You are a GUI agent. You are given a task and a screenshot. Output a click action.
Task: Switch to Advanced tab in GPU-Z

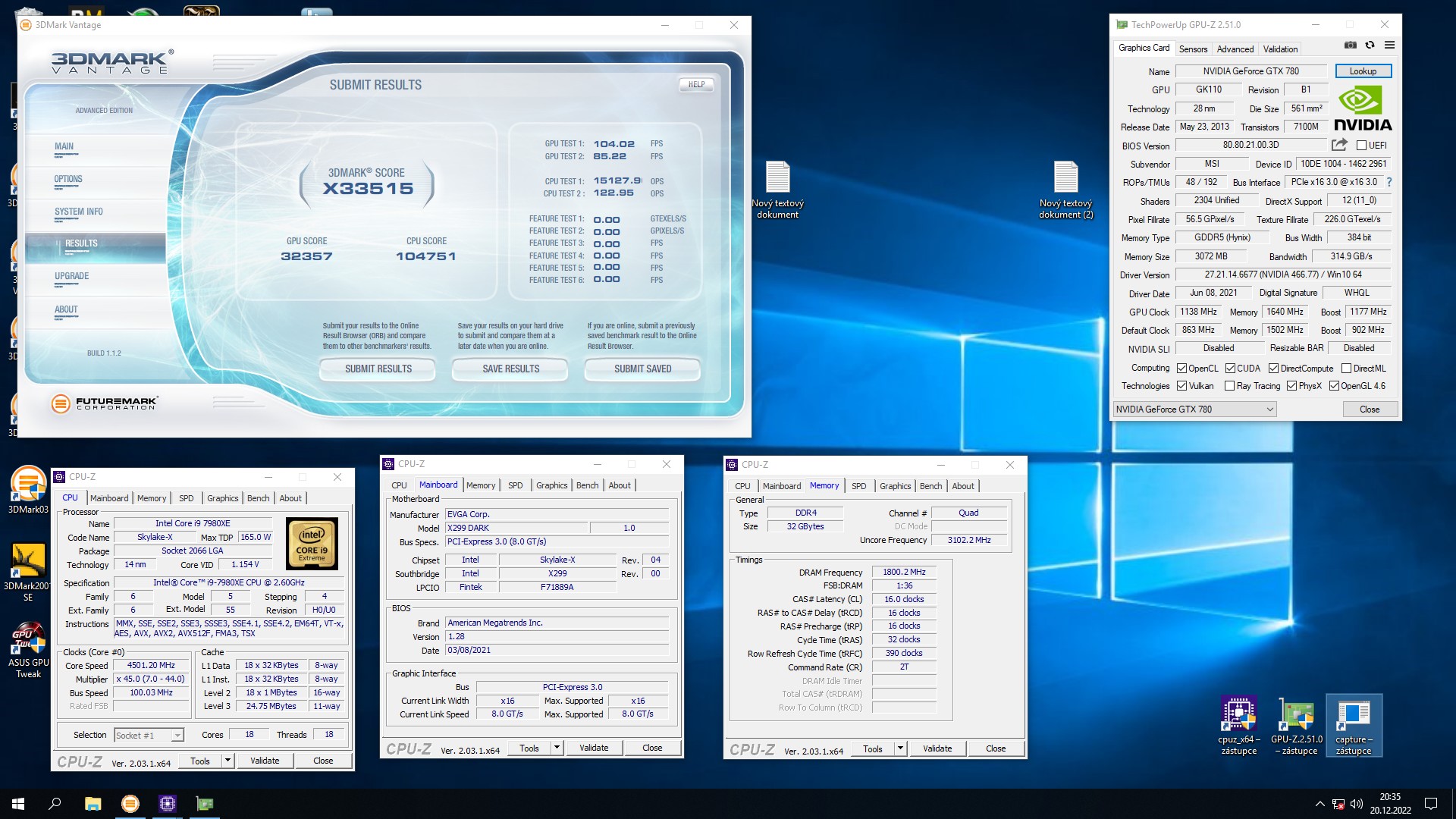tap(1235, 49)
